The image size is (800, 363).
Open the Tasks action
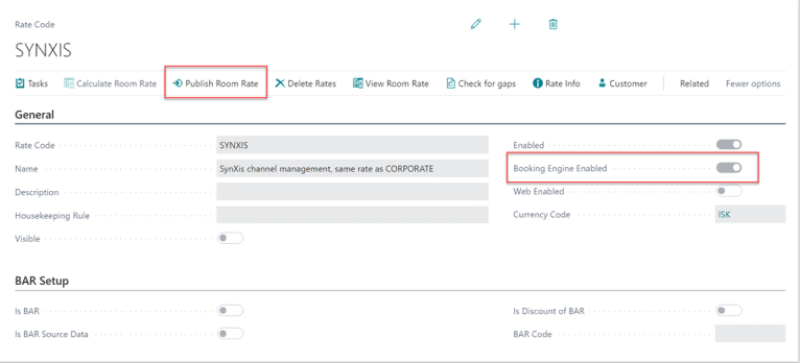(x=32, y=84)
